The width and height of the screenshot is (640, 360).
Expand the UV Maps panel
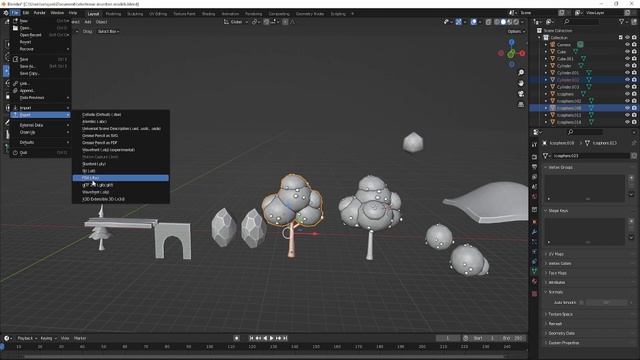click(555, 254)
